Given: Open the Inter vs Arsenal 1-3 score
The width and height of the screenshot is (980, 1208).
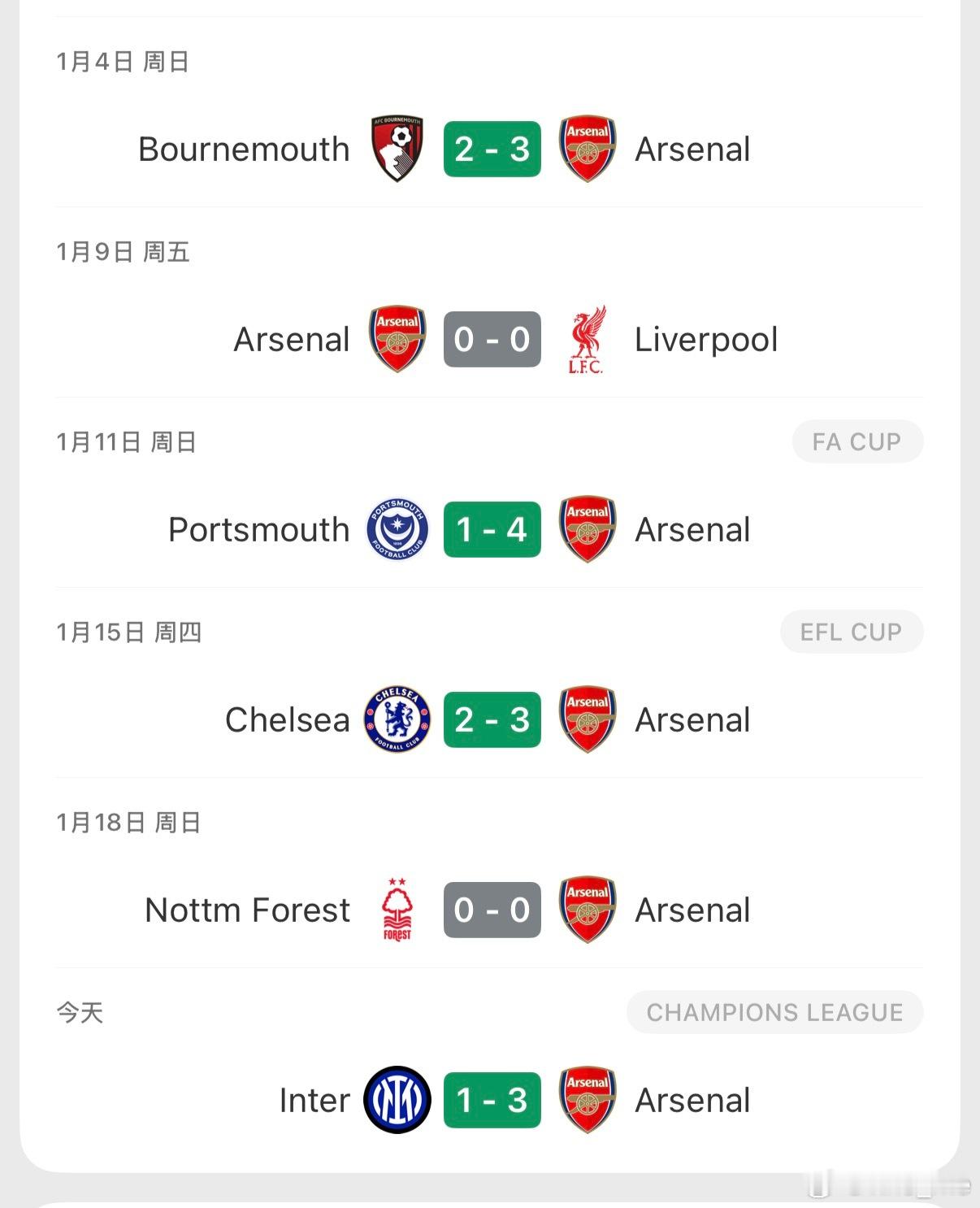Looking at the screenshot, I should coord(492,1100).
